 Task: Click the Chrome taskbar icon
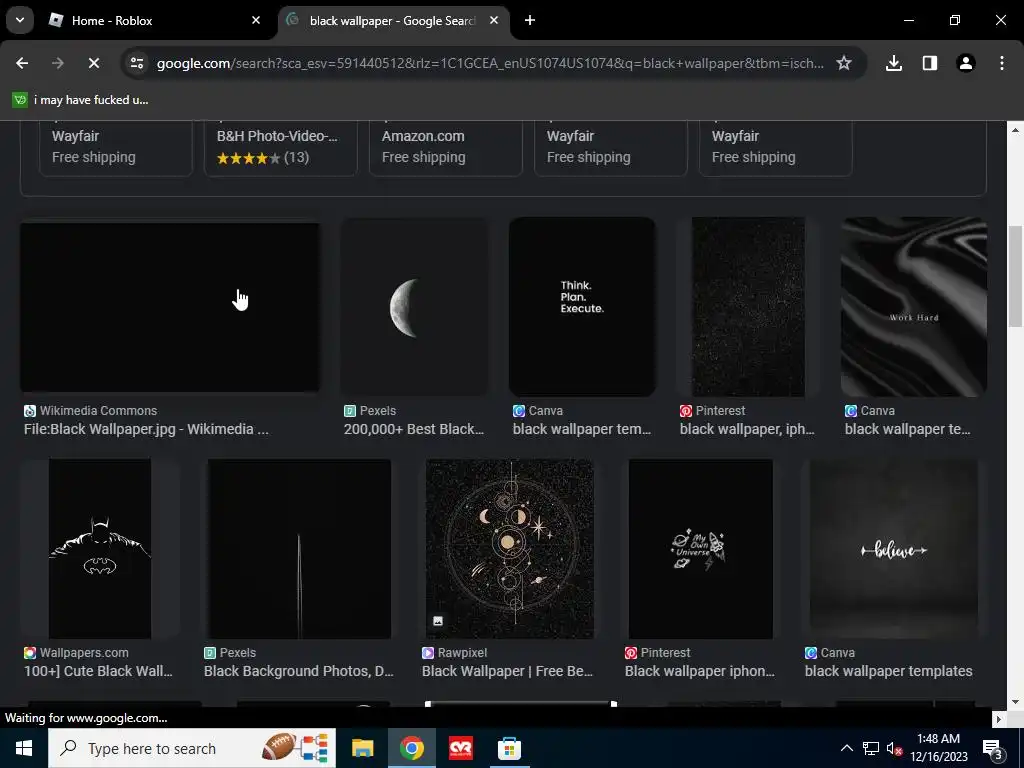click(411, 748)
